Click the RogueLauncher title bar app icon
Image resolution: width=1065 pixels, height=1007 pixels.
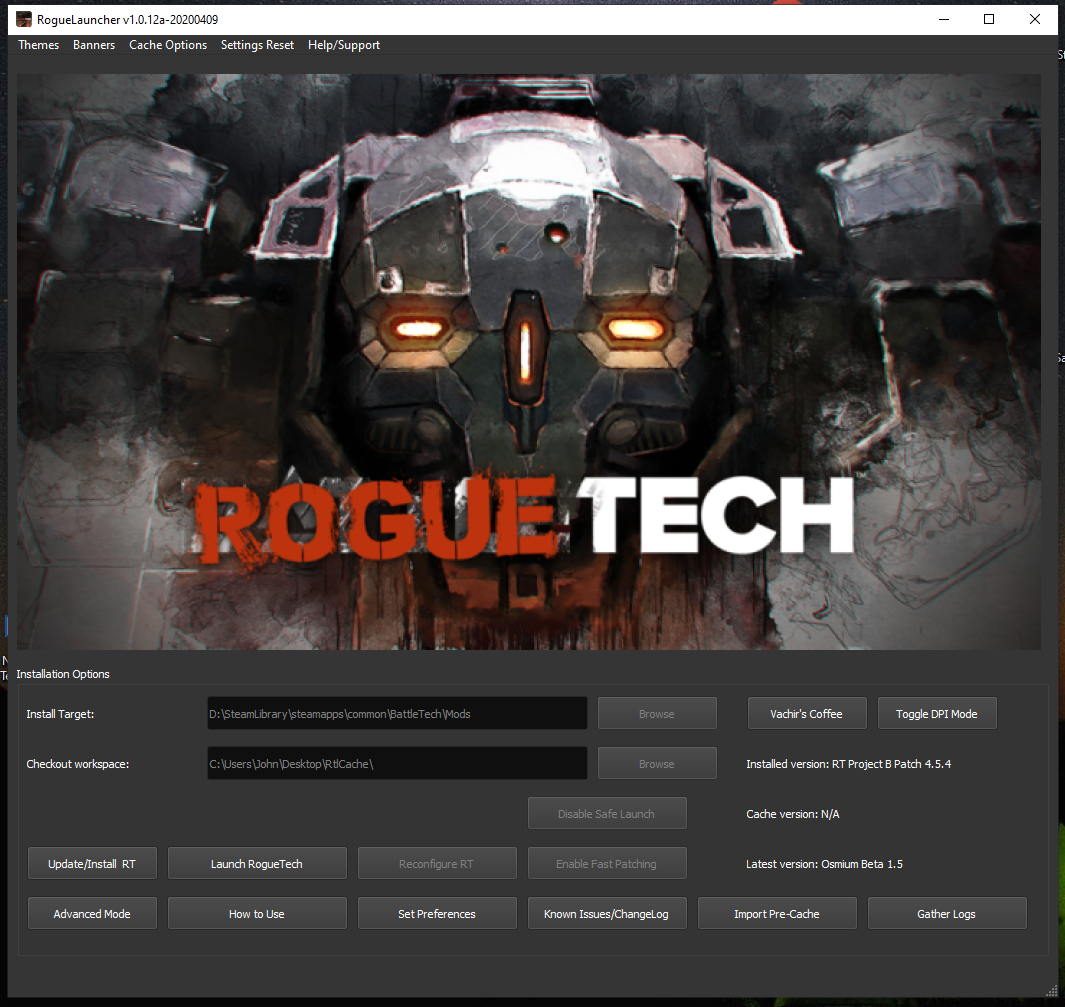click(x=24, y=19)
